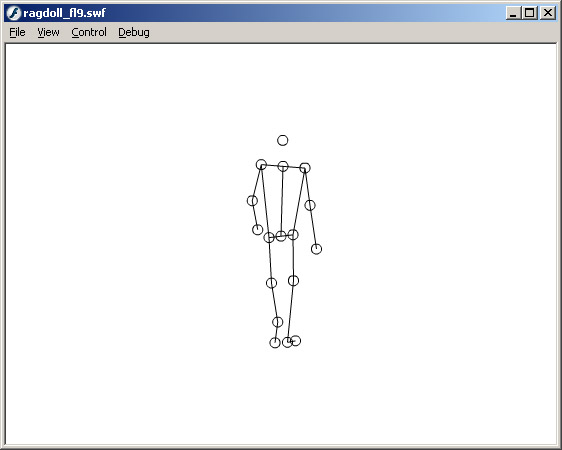Open the View menu
Screen dimensions: 562x450
48,32
